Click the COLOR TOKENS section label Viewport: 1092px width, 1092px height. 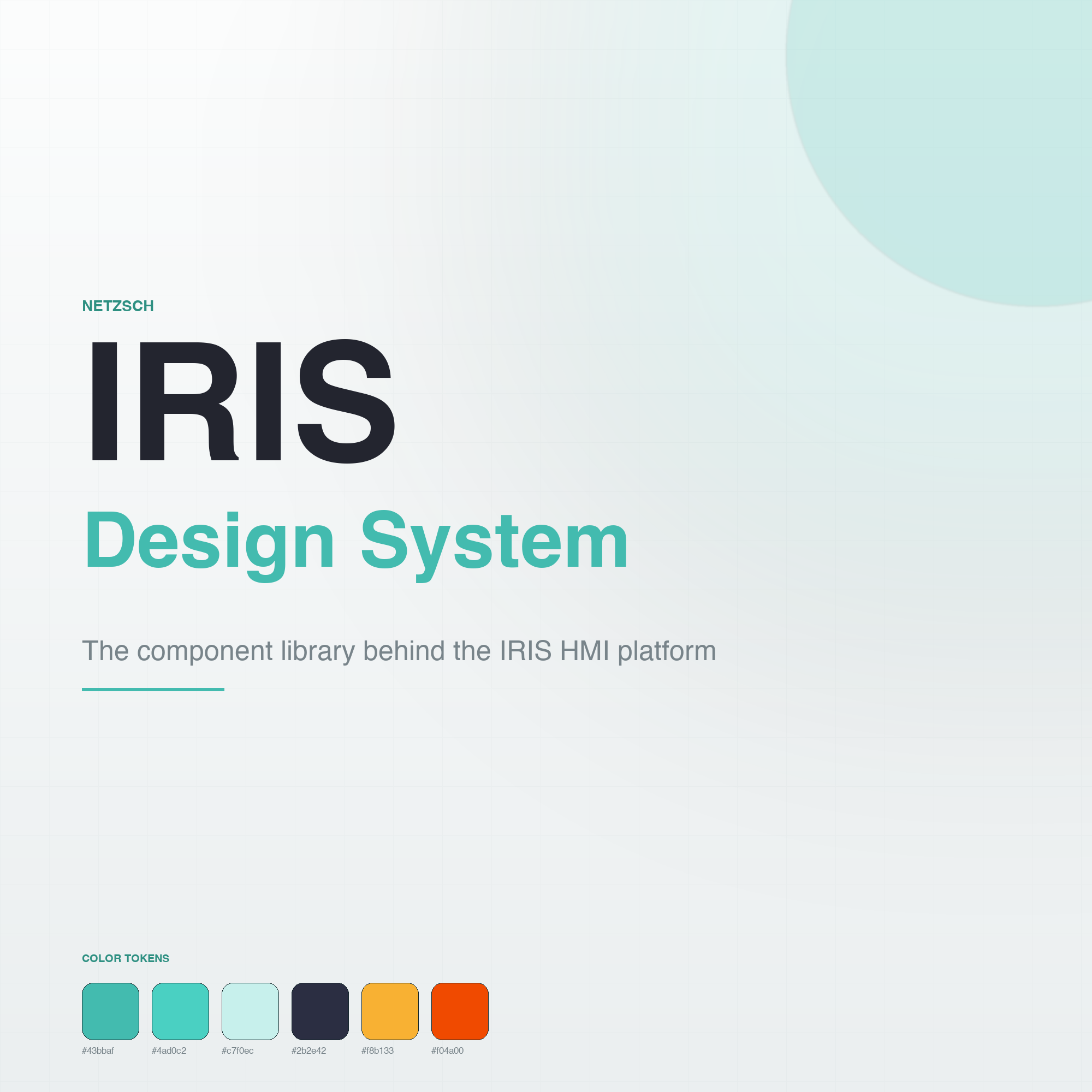126,958
